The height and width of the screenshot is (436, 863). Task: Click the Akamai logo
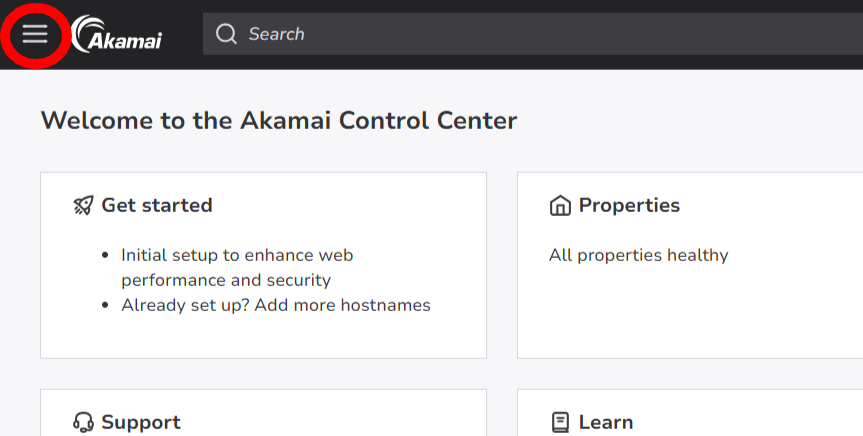pos(117,34)
